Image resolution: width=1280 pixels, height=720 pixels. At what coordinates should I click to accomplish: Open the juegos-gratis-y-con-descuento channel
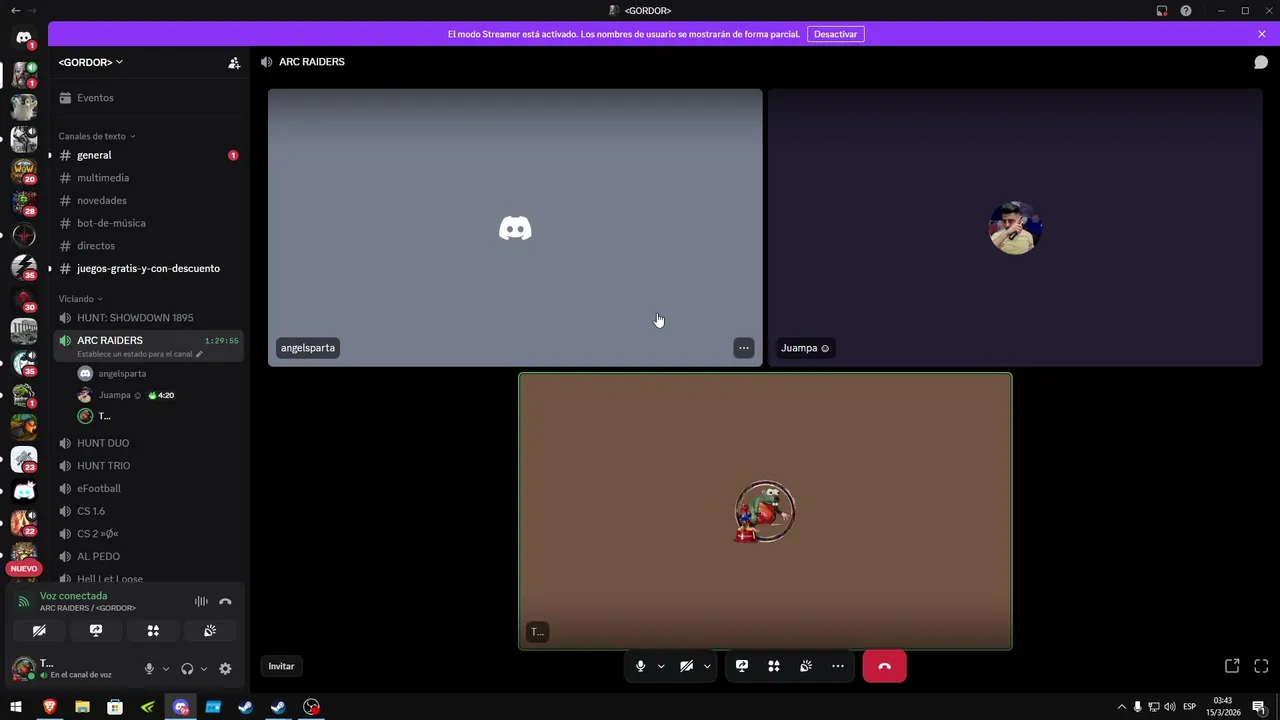(148, 268)
